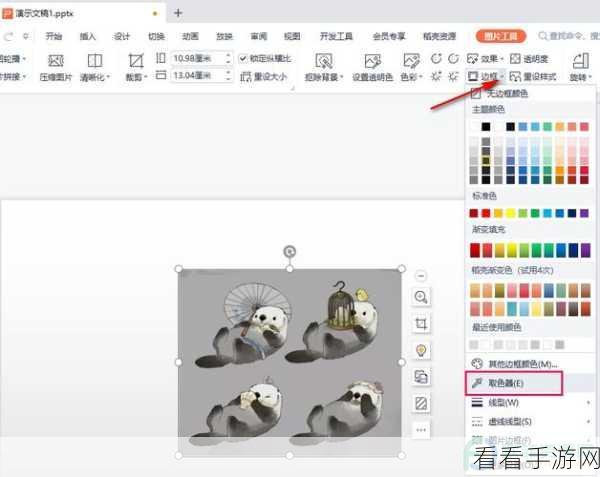Switch to the 开始 ribbon tab
600x477 pixels.
pyautogui.click(x=54, y=36)
